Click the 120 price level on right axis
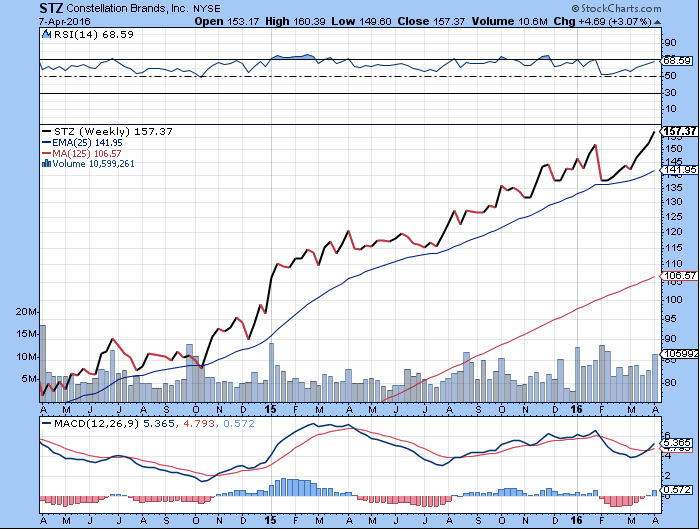 (x=674, y=231)
